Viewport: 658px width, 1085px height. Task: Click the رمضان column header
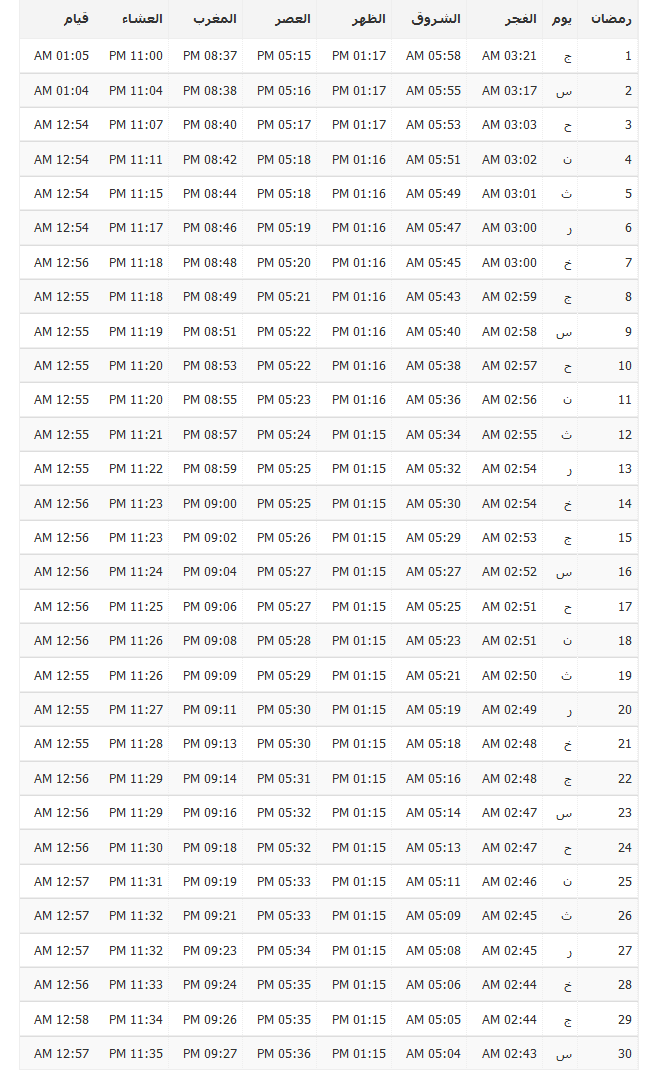610,19
